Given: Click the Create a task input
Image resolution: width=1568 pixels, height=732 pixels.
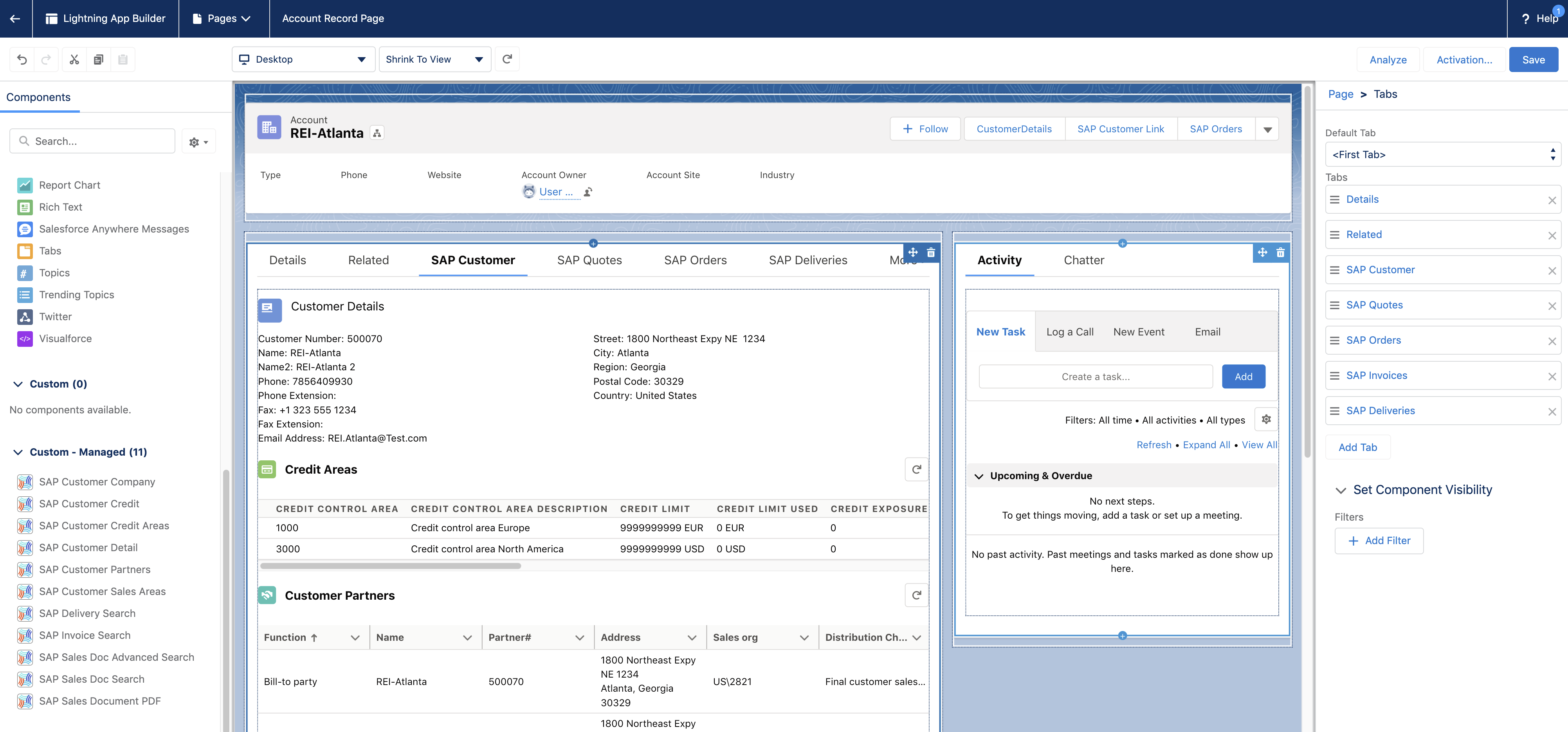Looking at the screenshot, I should click(1095, 377).
